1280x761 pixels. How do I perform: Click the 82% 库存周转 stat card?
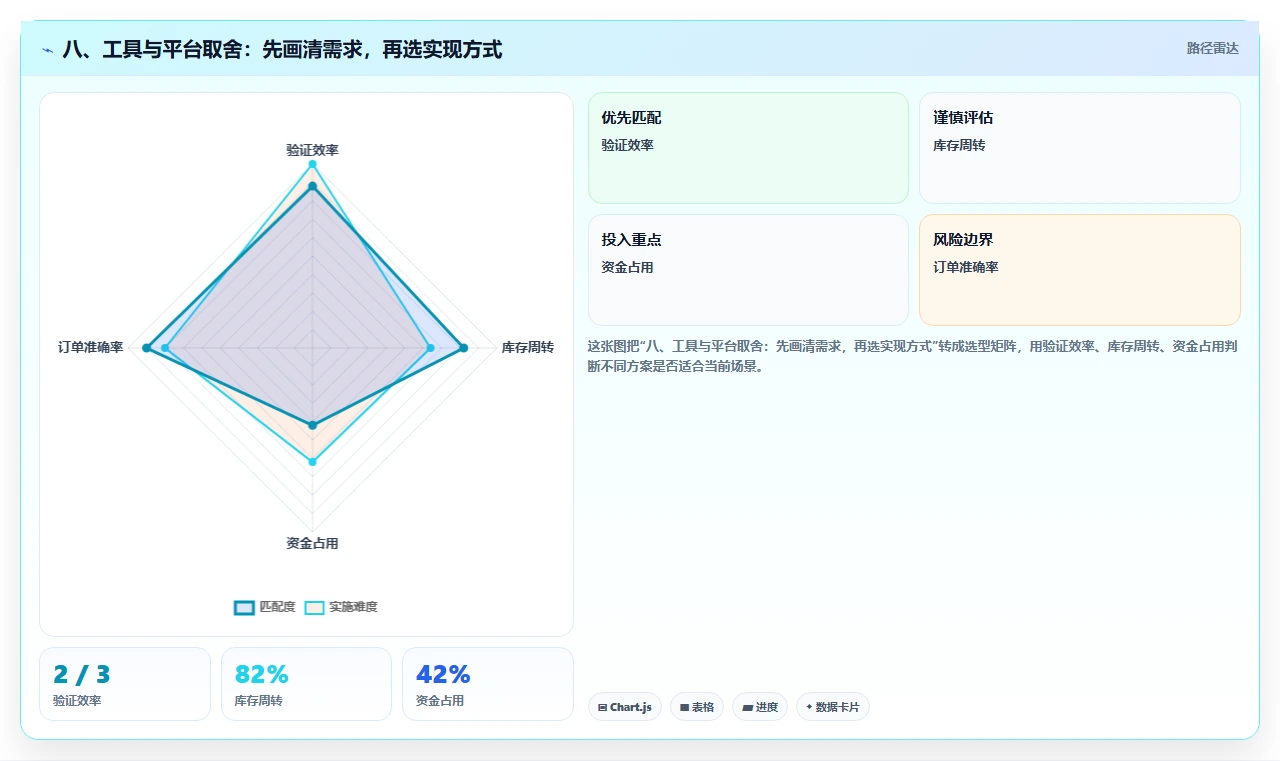click(306, 684)
